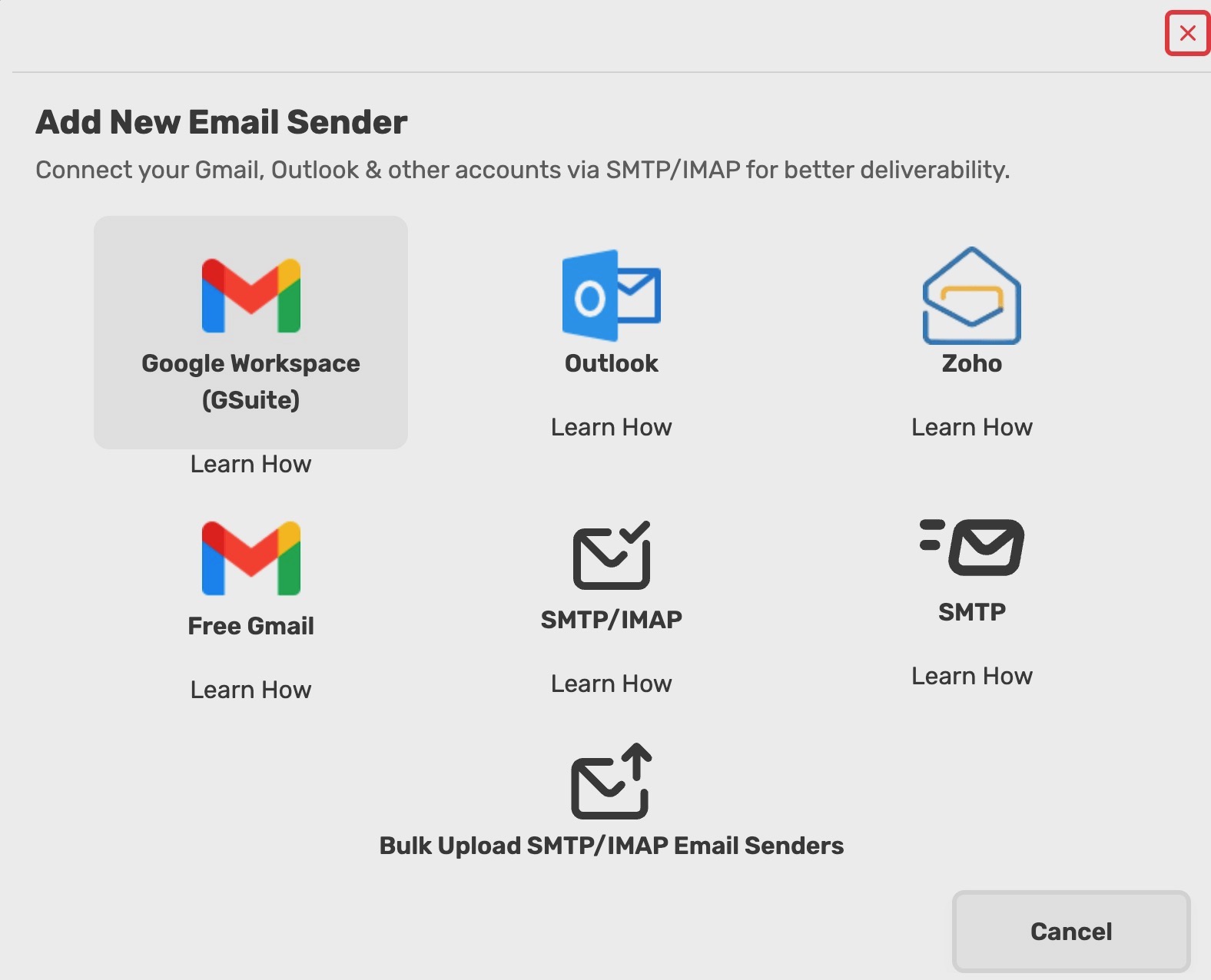Click the SMTP fast-send envelope icon
Viewport: 1211px width, 980px height.
click(971, 548)
